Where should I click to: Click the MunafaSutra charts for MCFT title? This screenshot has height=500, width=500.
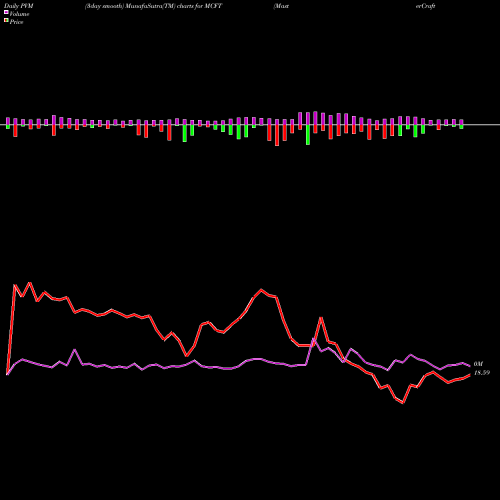tap(153, 6)
